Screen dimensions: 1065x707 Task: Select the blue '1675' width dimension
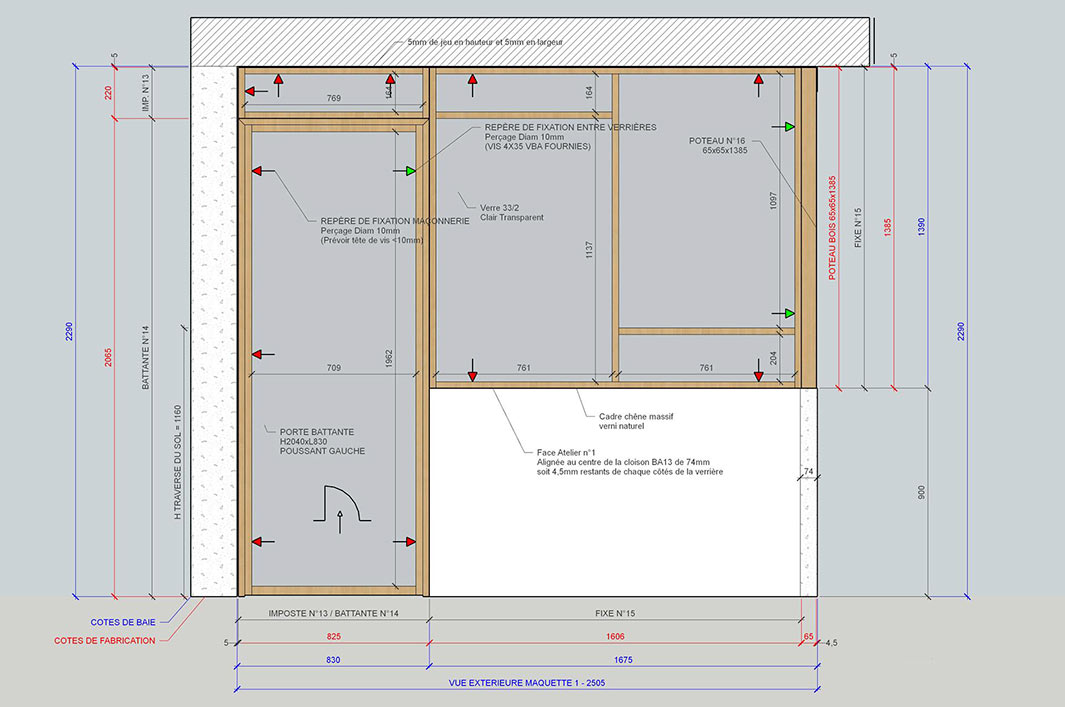pos(623,659)
